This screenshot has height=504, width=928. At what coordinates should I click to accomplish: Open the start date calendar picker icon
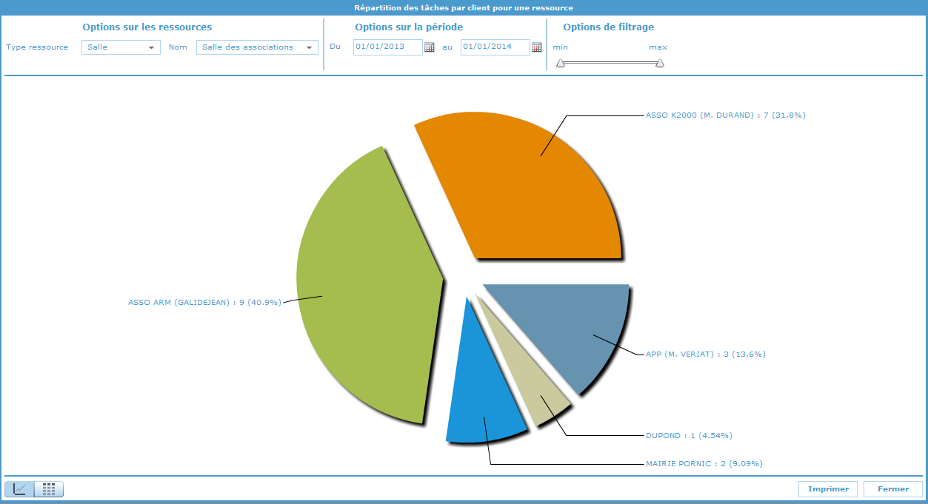430,47
